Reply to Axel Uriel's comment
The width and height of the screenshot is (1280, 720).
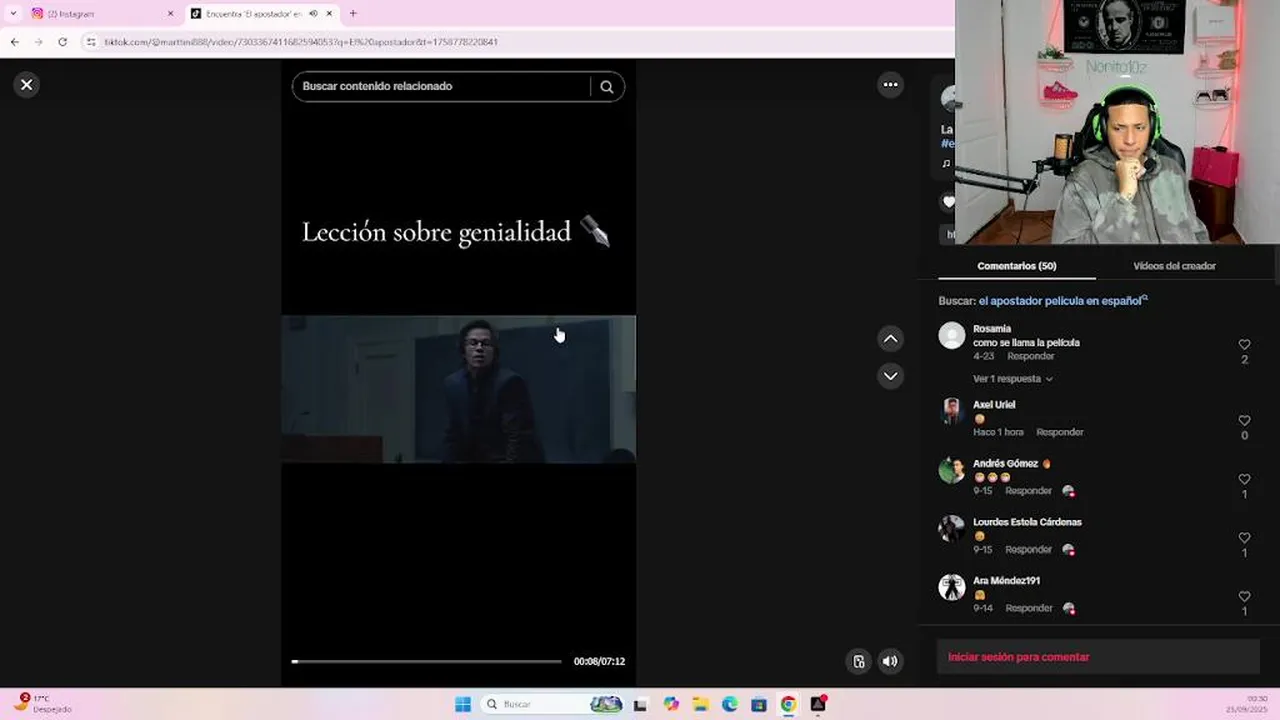click(x=1059, y=433)
